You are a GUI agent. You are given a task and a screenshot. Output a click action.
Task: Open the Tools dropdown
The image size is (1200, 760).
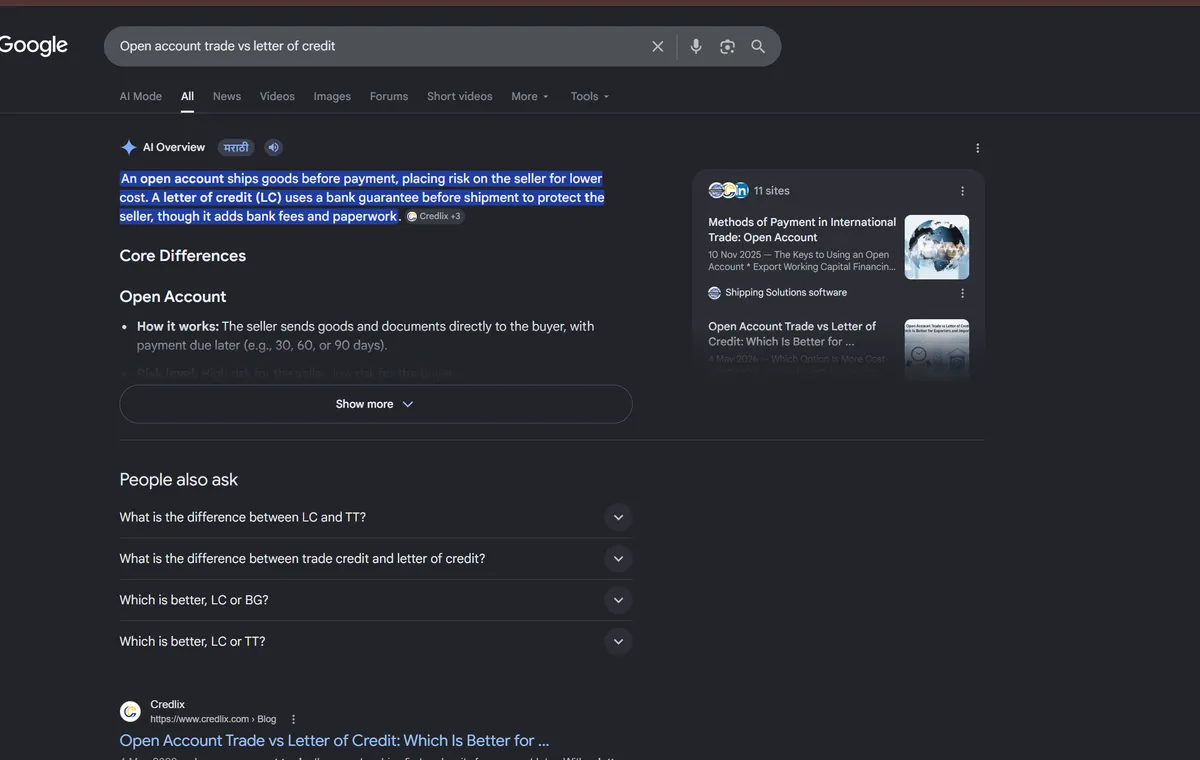tap(590, 97)
